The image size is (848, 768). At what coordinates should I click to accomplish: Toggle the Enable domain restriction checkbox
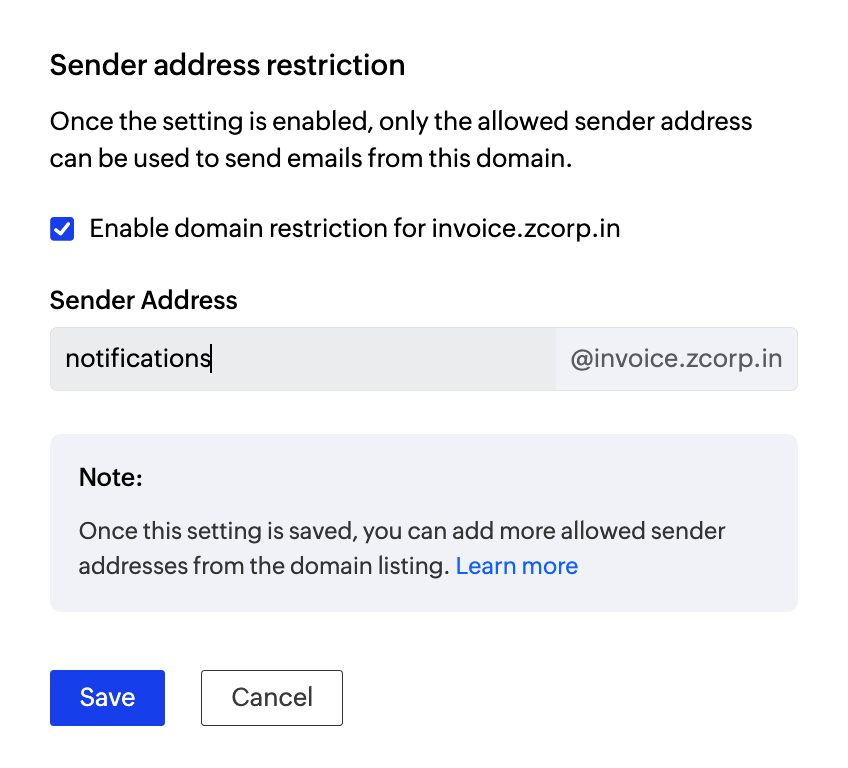62,229
